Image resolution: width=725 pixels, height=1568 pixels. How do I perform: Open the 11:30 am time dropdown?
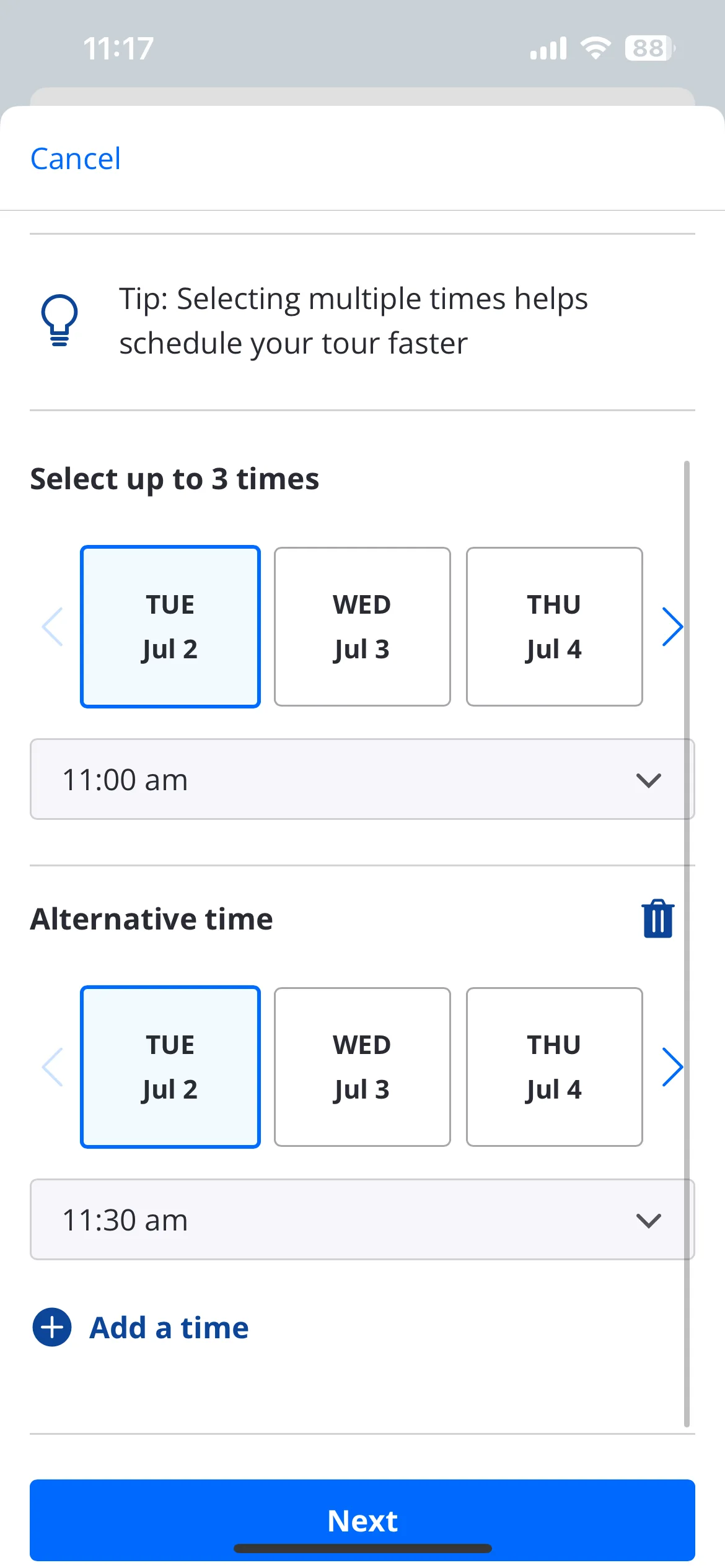coord(362,1220)
